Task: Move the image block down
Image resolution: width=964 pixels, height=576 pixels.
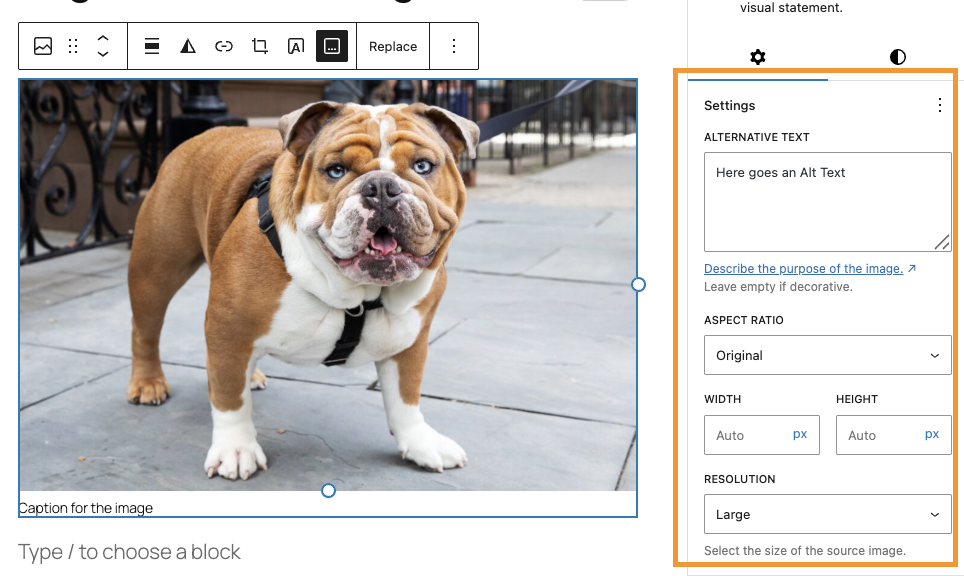Action: click(x=102, y=54)
